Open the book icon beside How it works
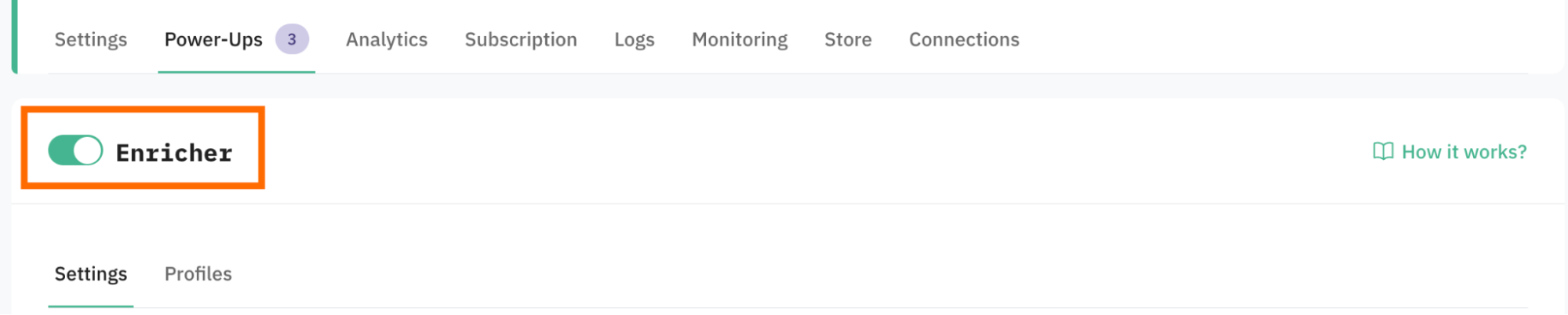 (x=1383, y=151)
